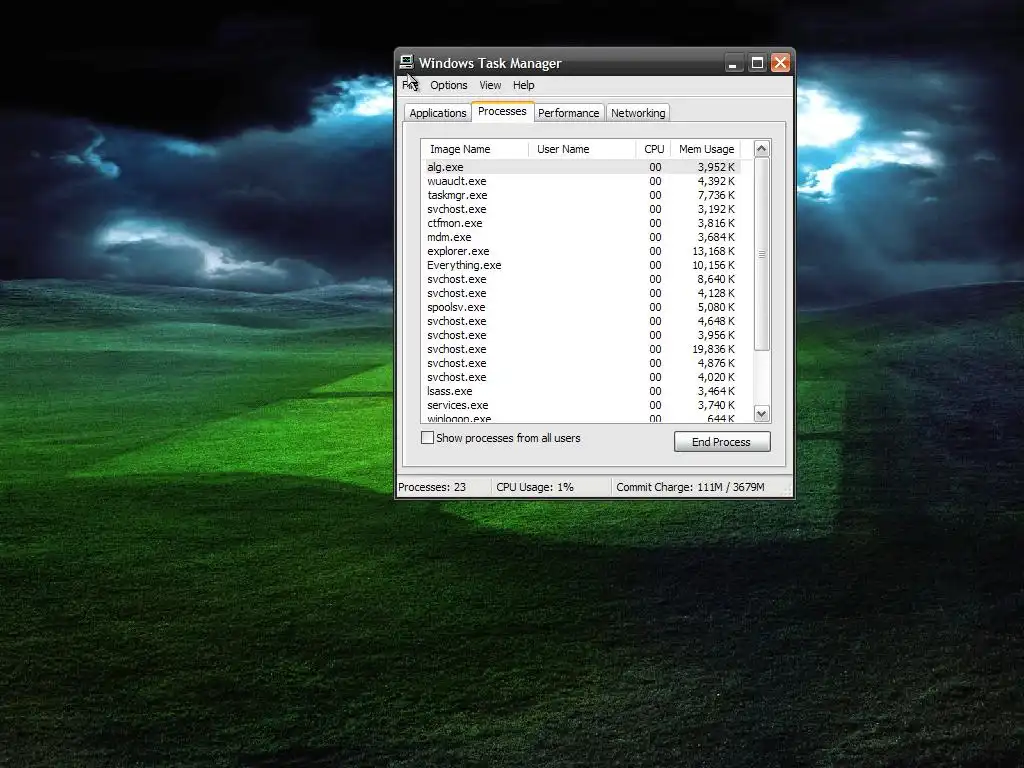Click the scroll down arrow in process list

[761, 413]
